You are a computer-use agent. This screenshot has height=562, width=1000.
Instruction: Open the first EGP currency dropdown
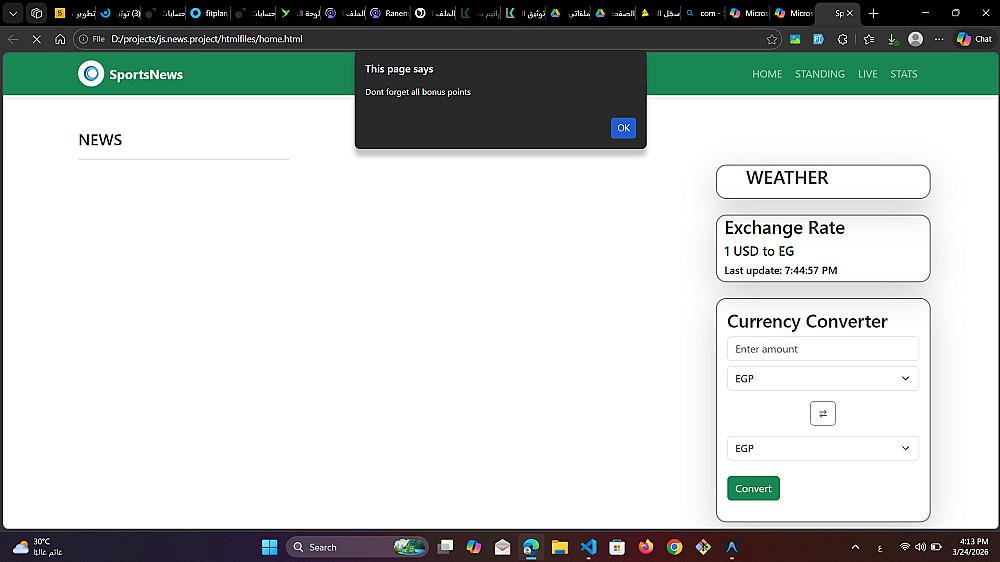[823, 378]
